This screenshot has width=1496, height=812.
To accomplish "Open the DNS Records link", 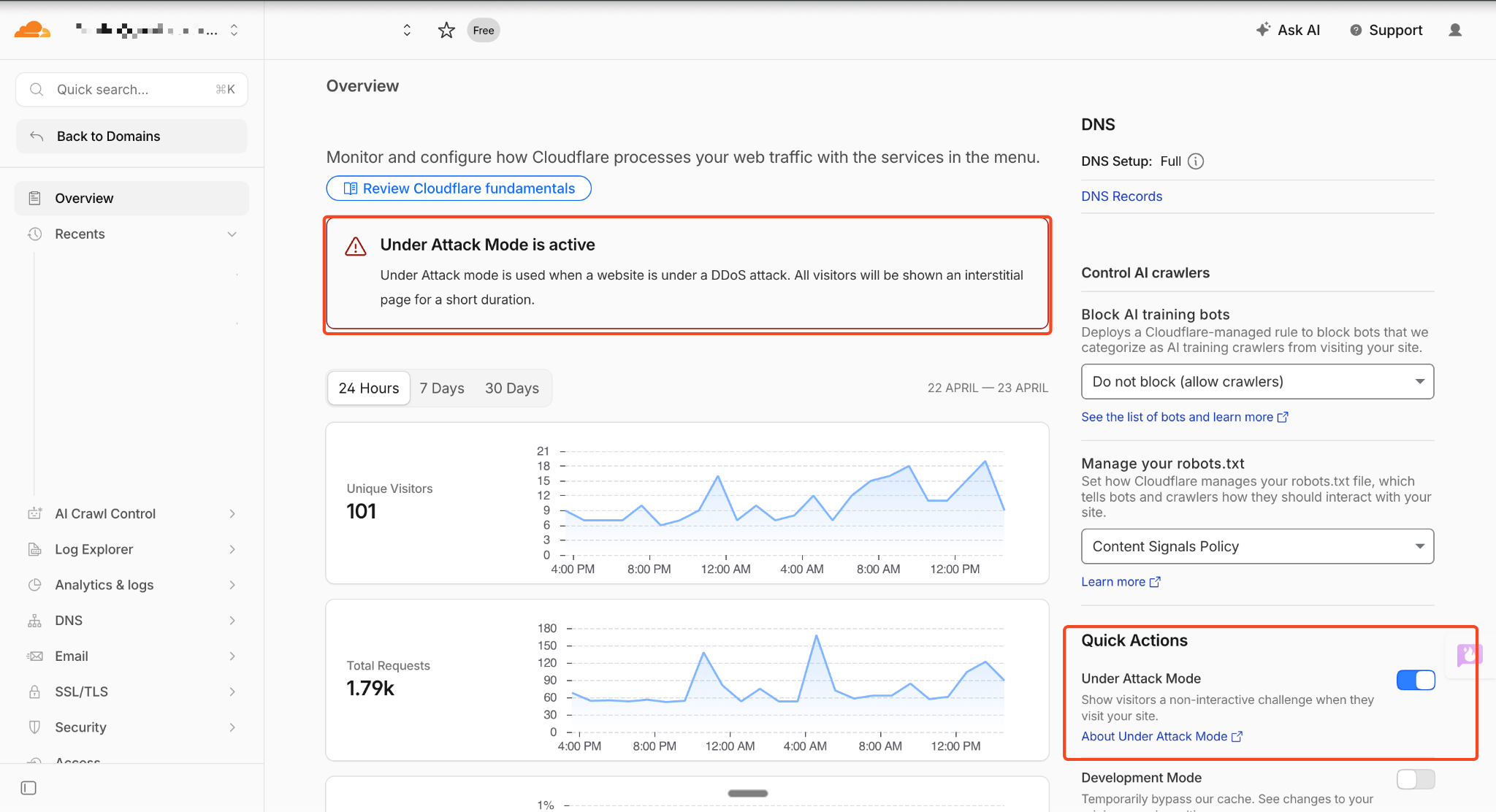I will click(1121, 196).
